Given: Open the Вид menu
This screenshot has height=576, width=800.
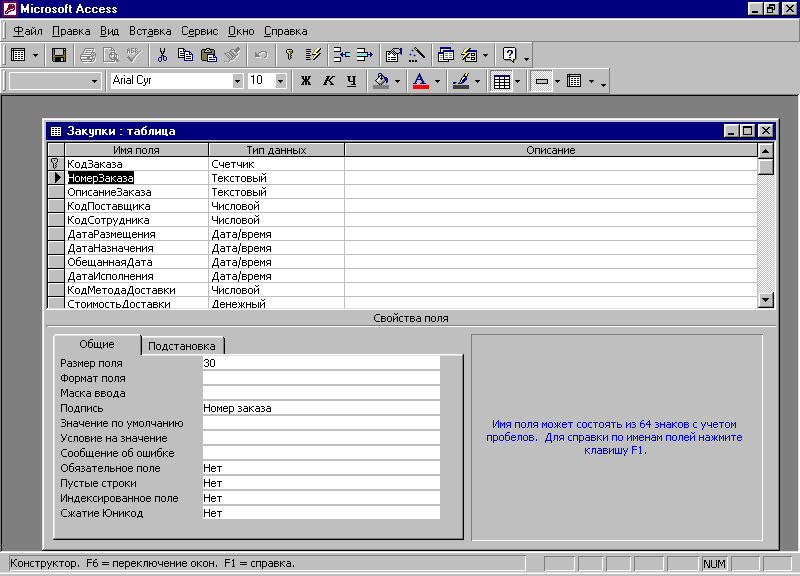Looking at the screenshot, I should [x=109, y=31].
